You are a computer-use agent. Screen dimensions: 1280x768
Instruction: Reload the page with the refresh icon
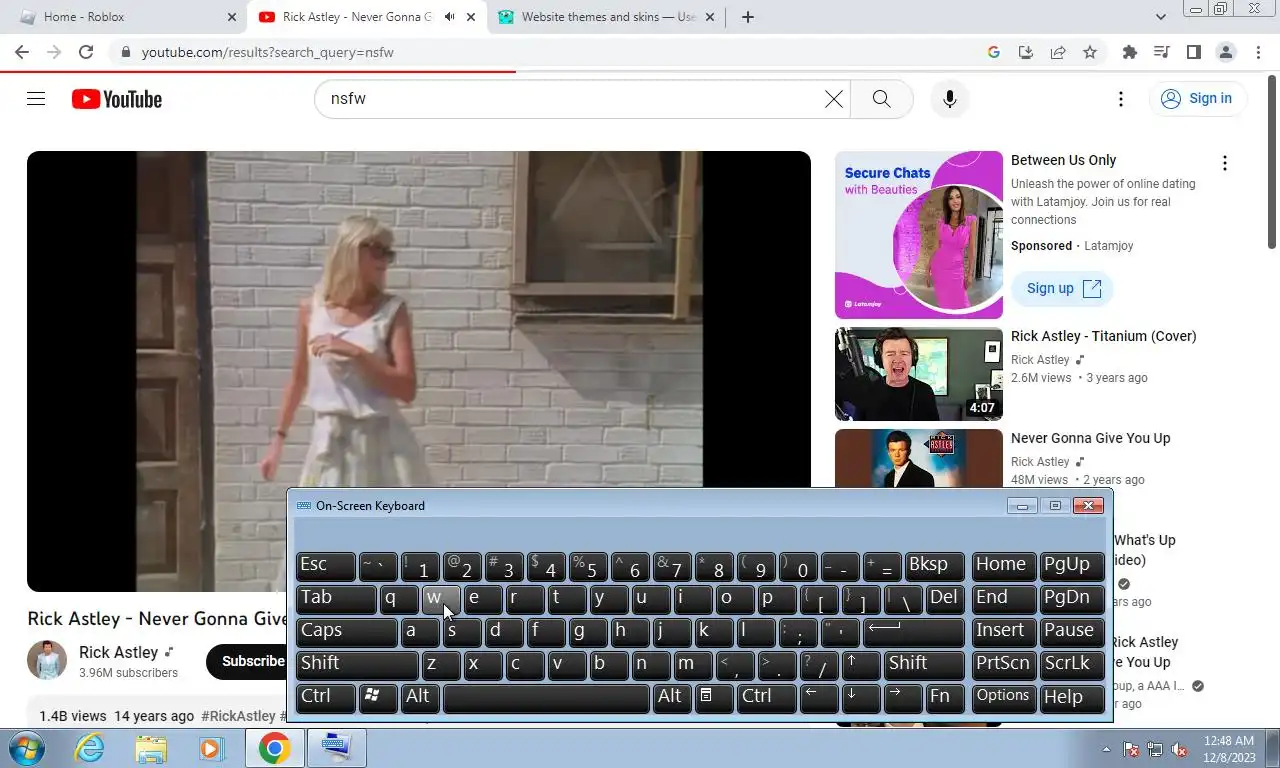tap(86, 52)
